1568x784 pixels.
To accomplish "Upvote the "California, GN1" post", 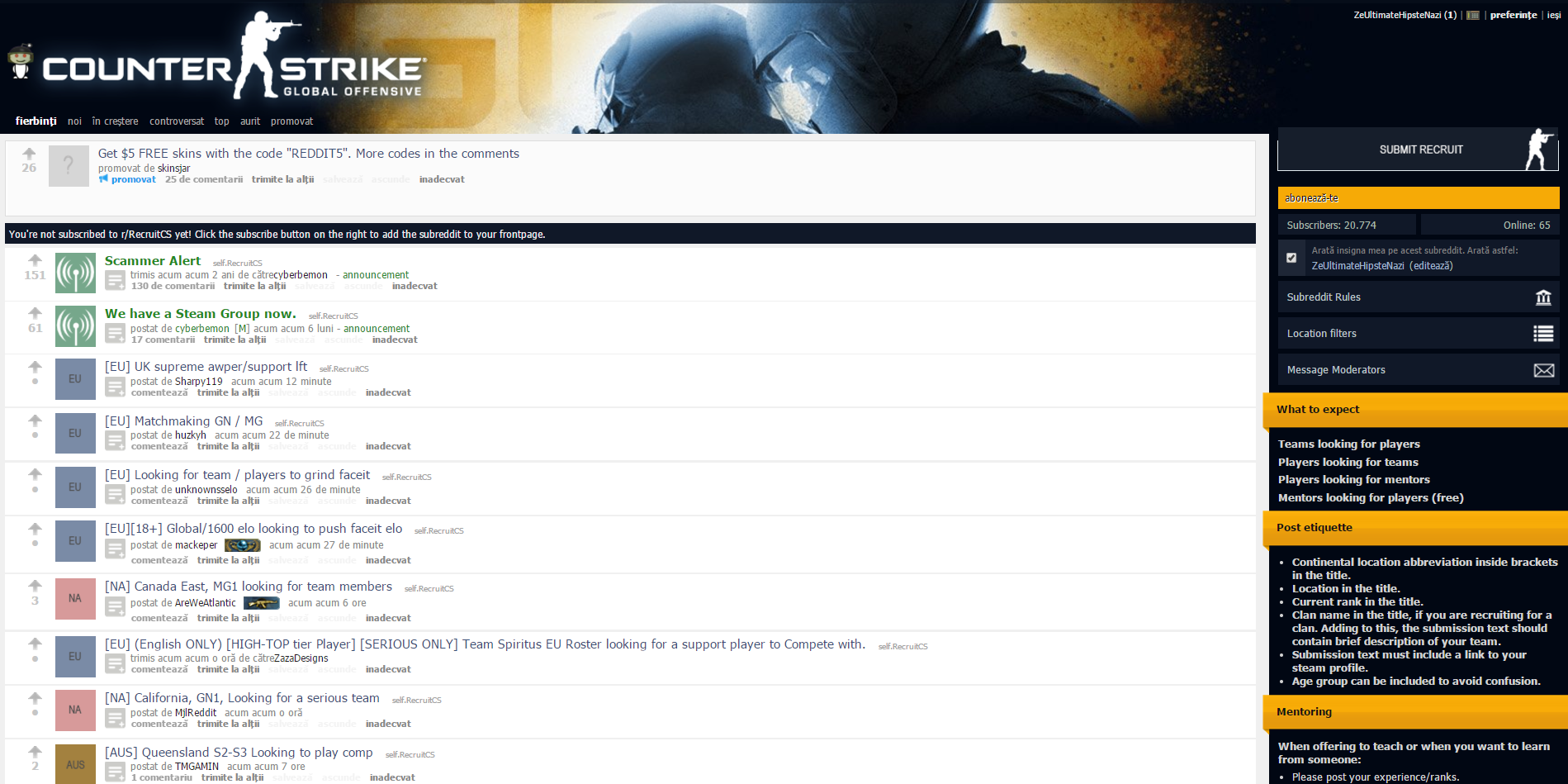I will (x=35, y=698).
